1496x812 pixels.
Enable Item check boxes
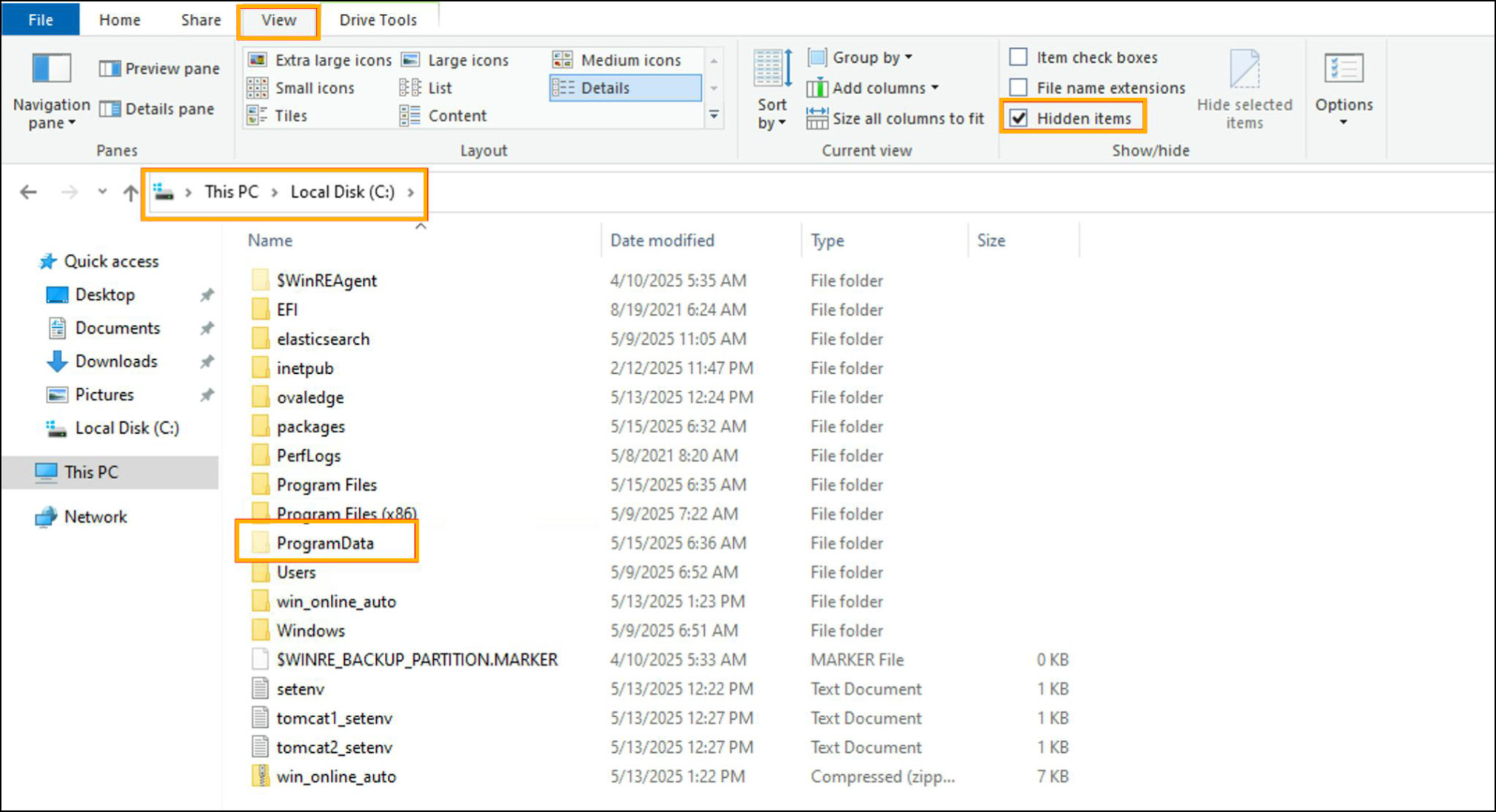point(1018,57)
